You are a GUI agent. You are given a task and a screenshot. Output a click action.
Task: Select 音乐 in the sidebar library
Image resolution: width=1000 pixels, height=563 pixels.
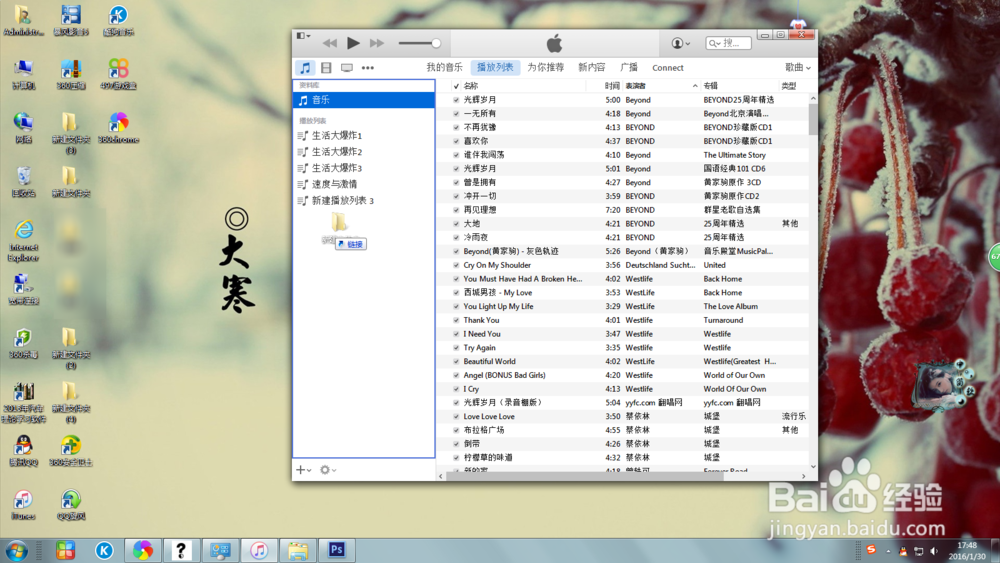pyautogui.click(x=364, y=100)
